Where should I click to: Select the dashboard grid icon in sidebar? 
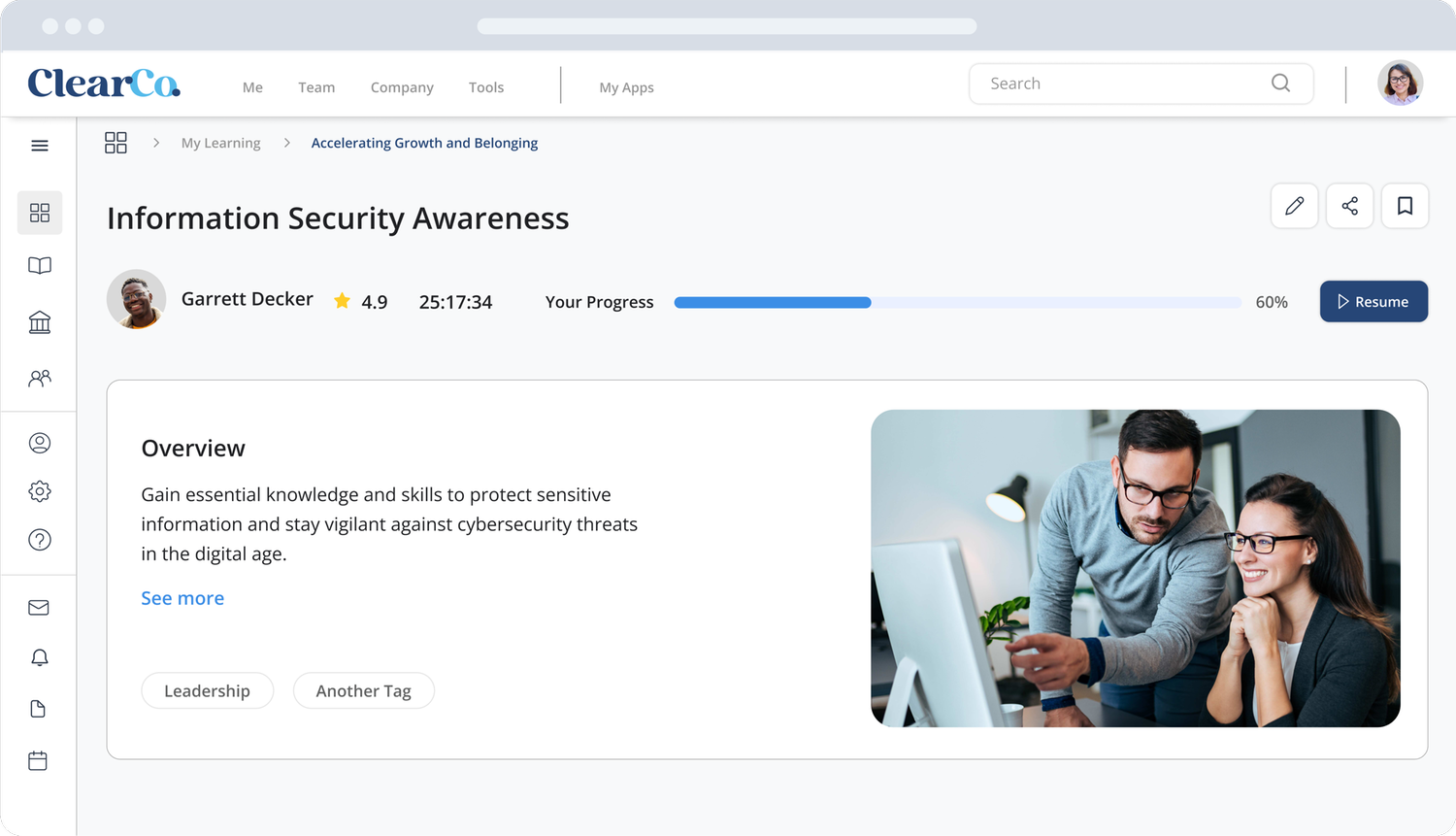coord(40,213)
